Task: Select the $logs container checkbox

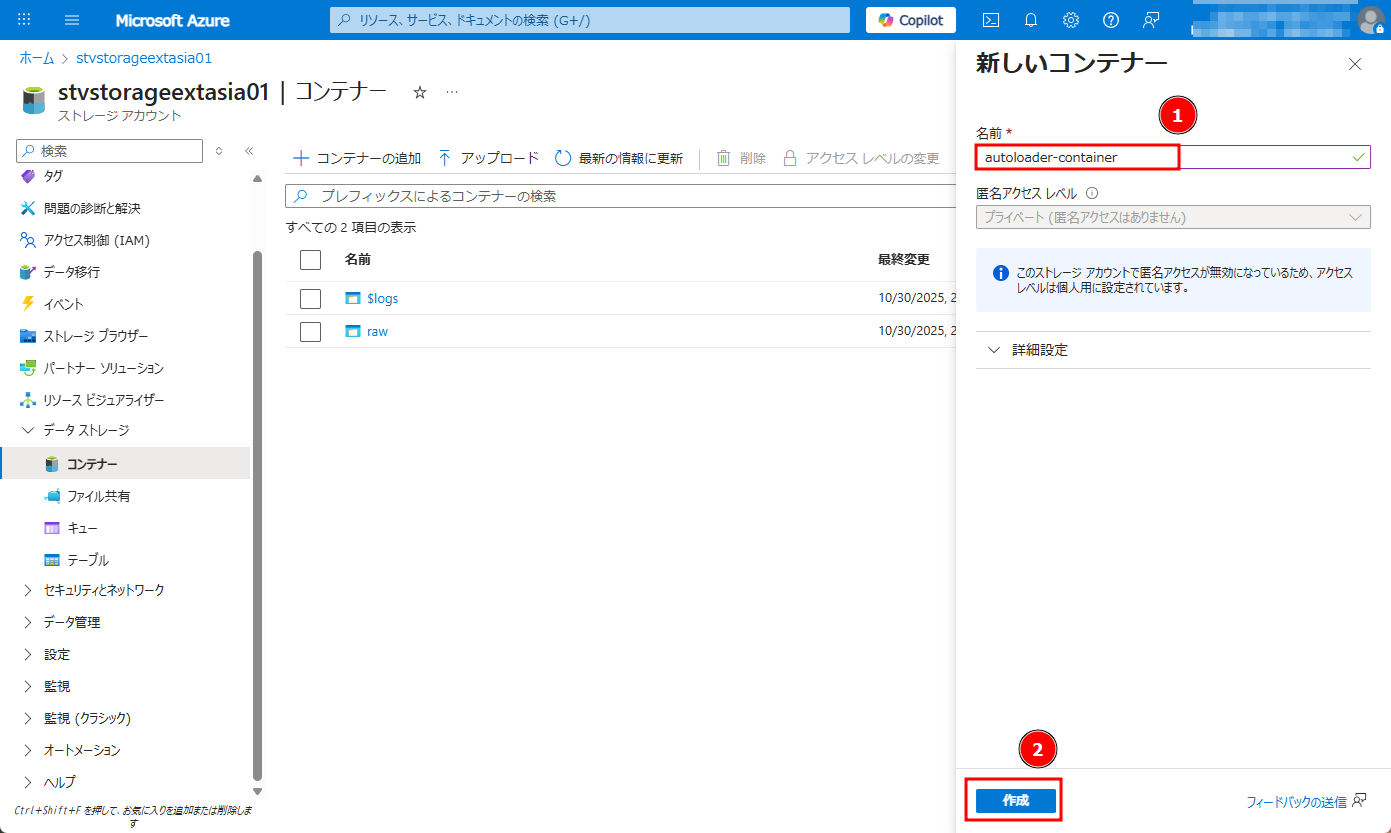Action: point(310,299)
